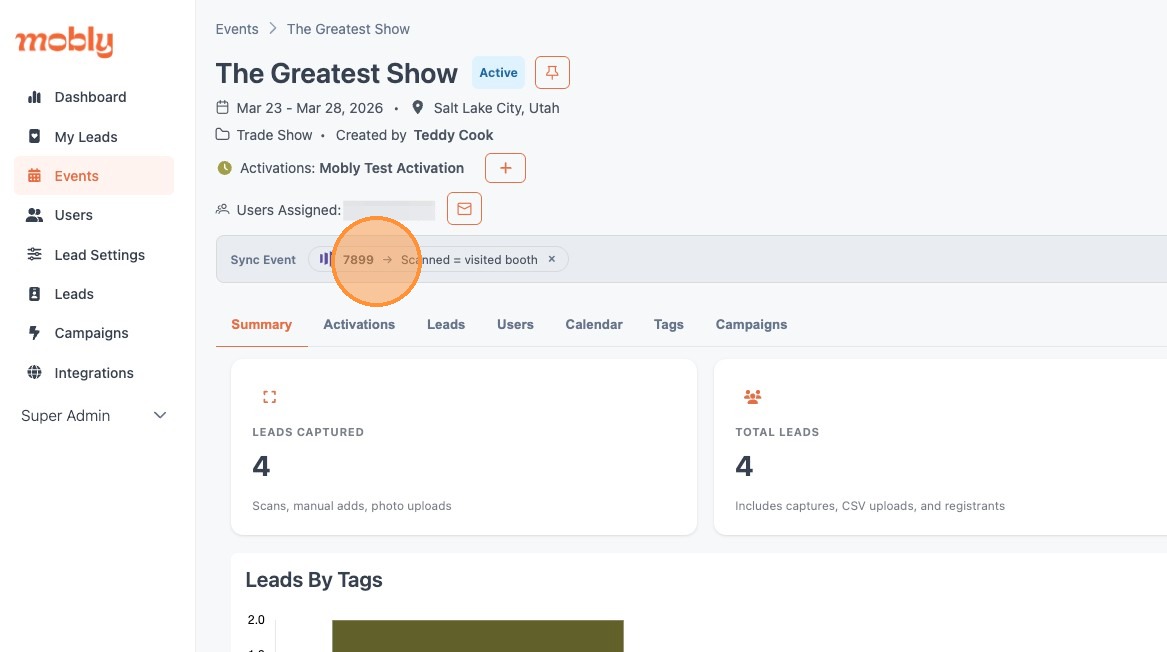Click the Active status badge
This screenshot has height=652, width=1167.
coord(498,73)
